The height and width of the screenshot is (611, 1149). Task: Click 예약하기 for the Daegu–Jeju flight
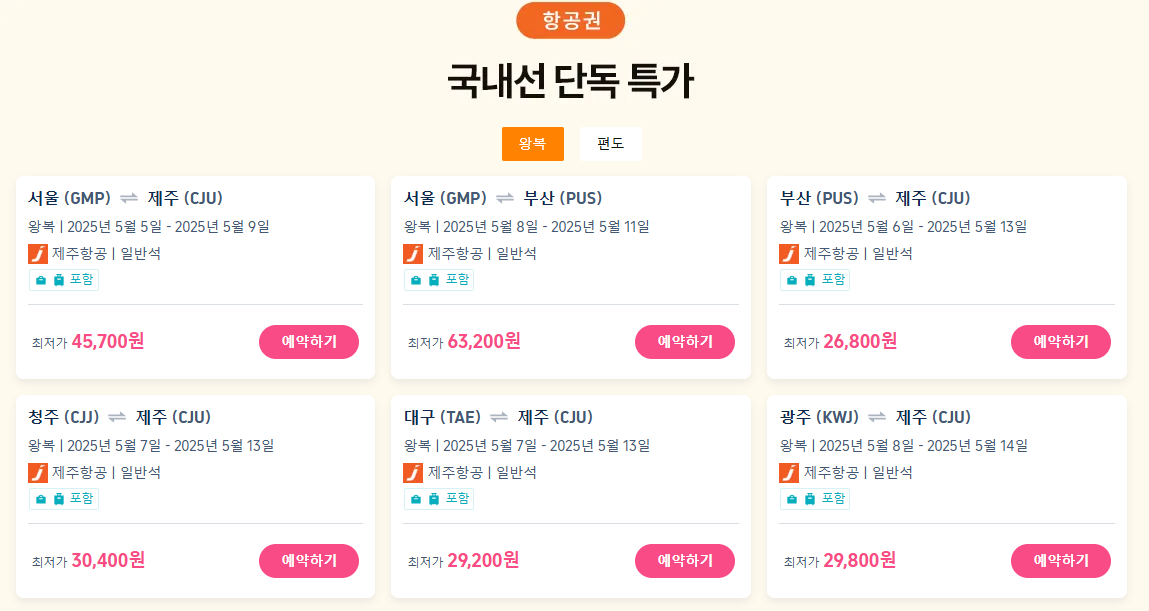[685, 560]
